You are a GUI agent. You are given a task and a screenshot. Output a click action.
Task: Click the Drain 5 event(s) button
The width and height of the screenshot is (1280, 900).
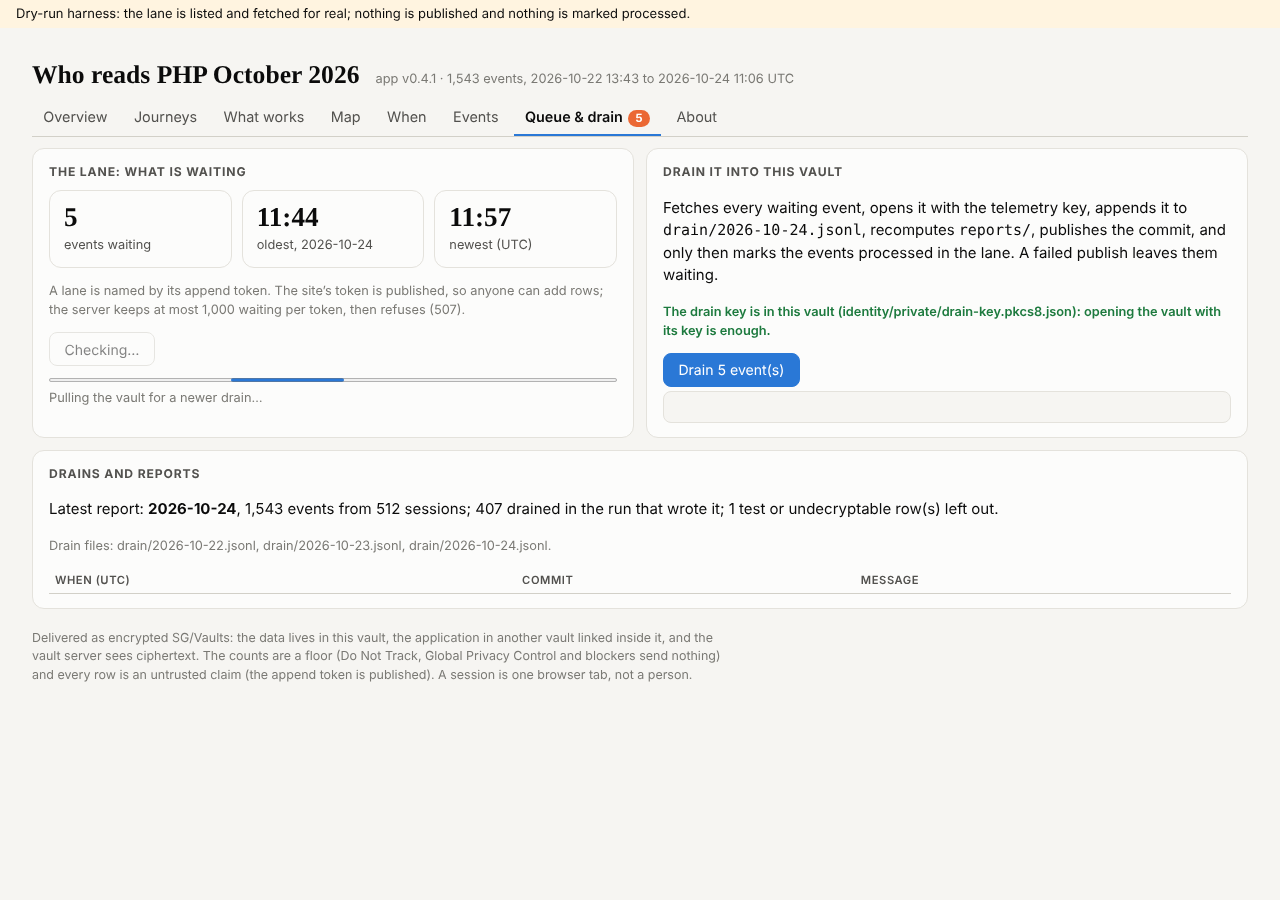(x=731, y=370)
